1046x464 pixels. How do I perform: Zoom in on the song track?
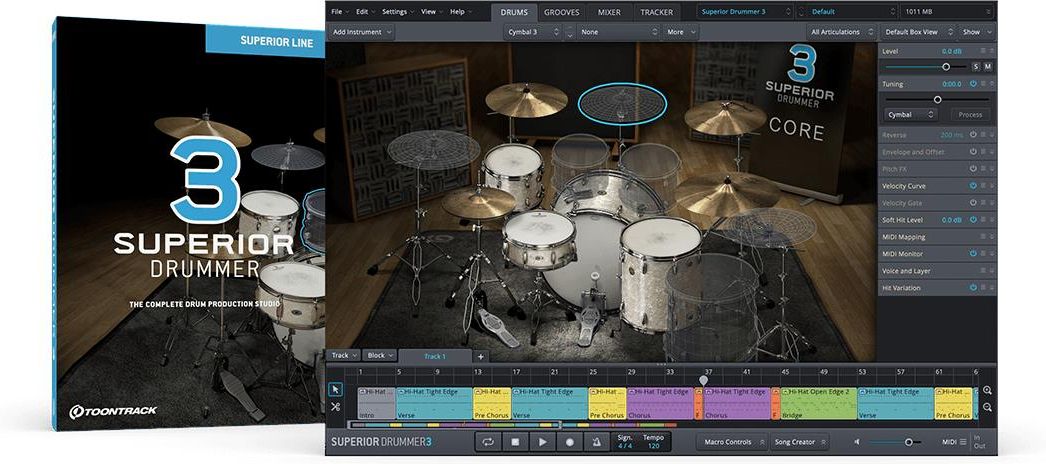pos(987,390)
